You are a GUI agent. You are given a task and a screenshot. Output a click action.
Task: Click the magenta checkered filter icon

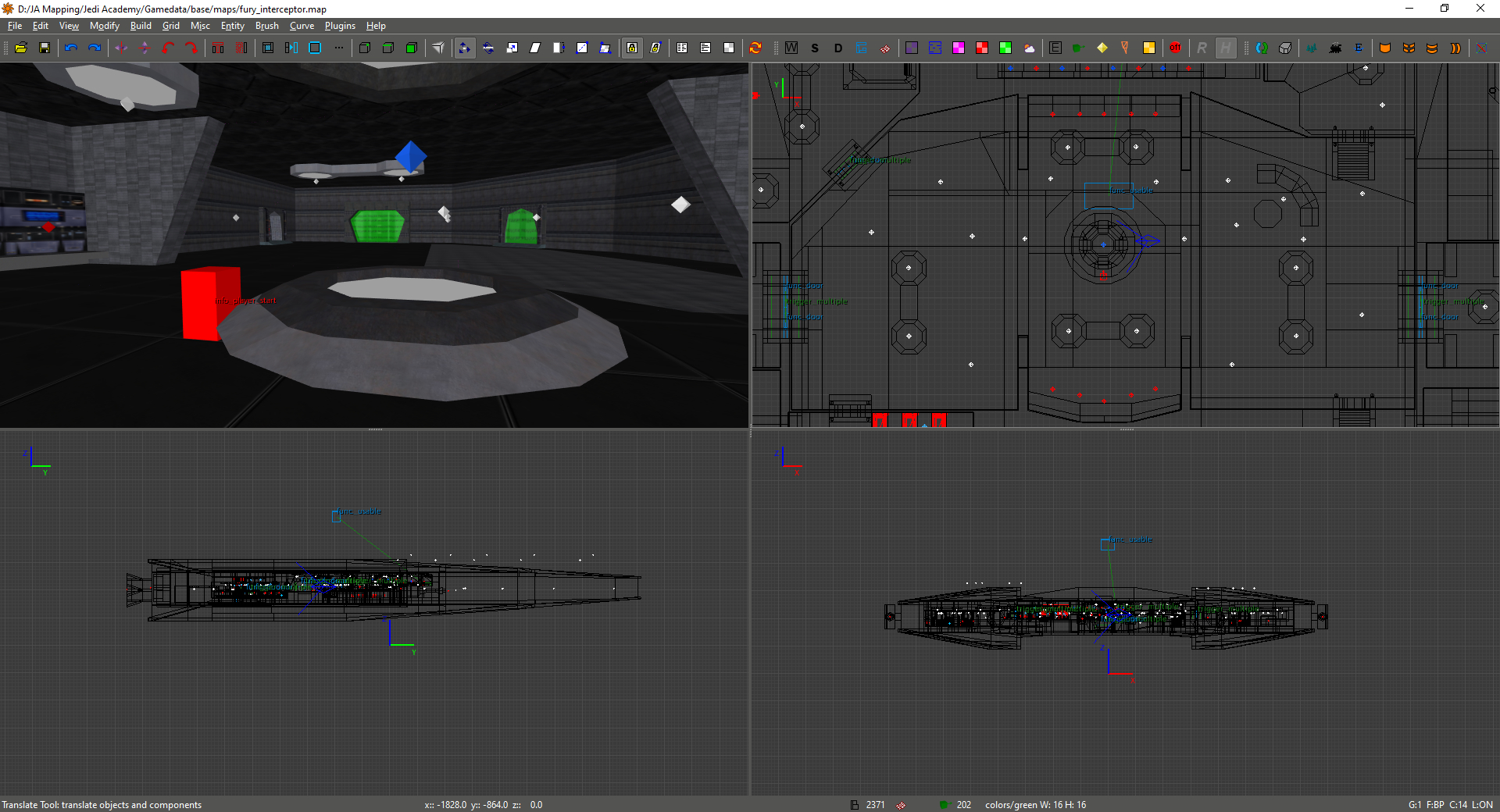pos(959,48)
